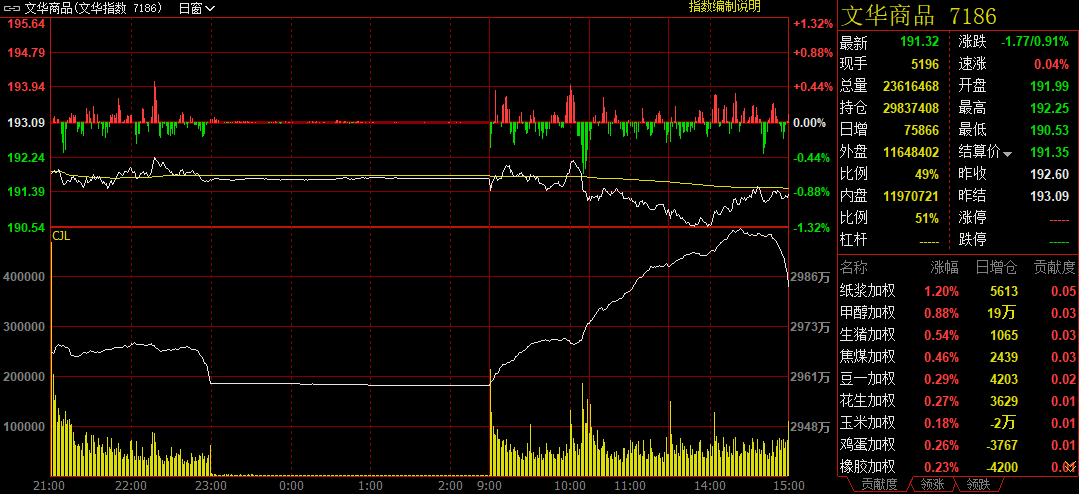Switch to the 领涨 tab
1079x494 pixels.
click(x=931, y=485)
